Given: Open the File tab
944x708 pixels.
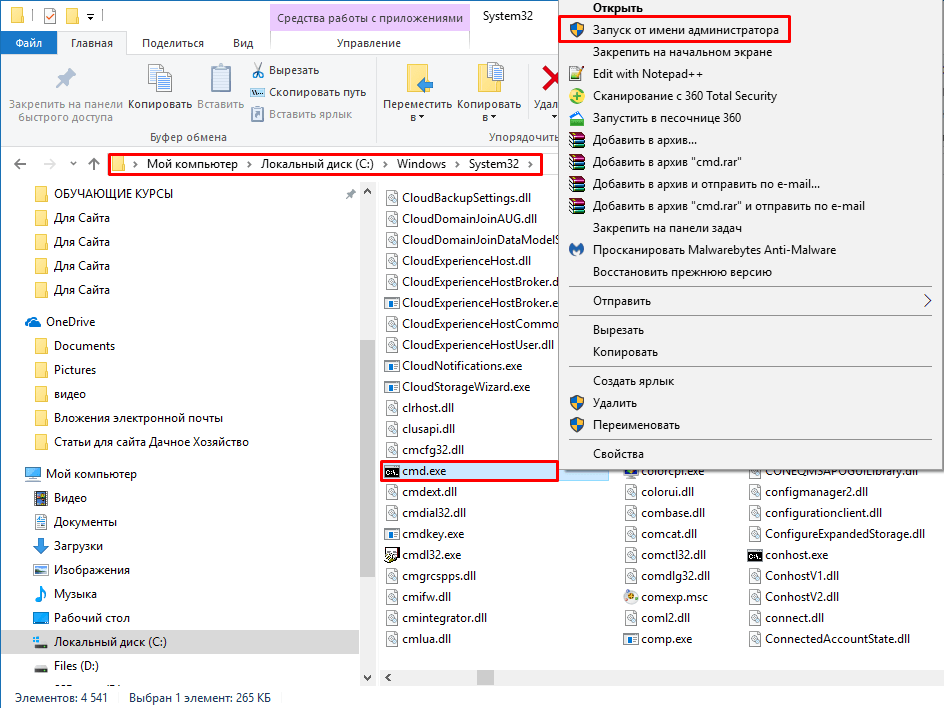Looking at the screenshot, I should 28,43.
